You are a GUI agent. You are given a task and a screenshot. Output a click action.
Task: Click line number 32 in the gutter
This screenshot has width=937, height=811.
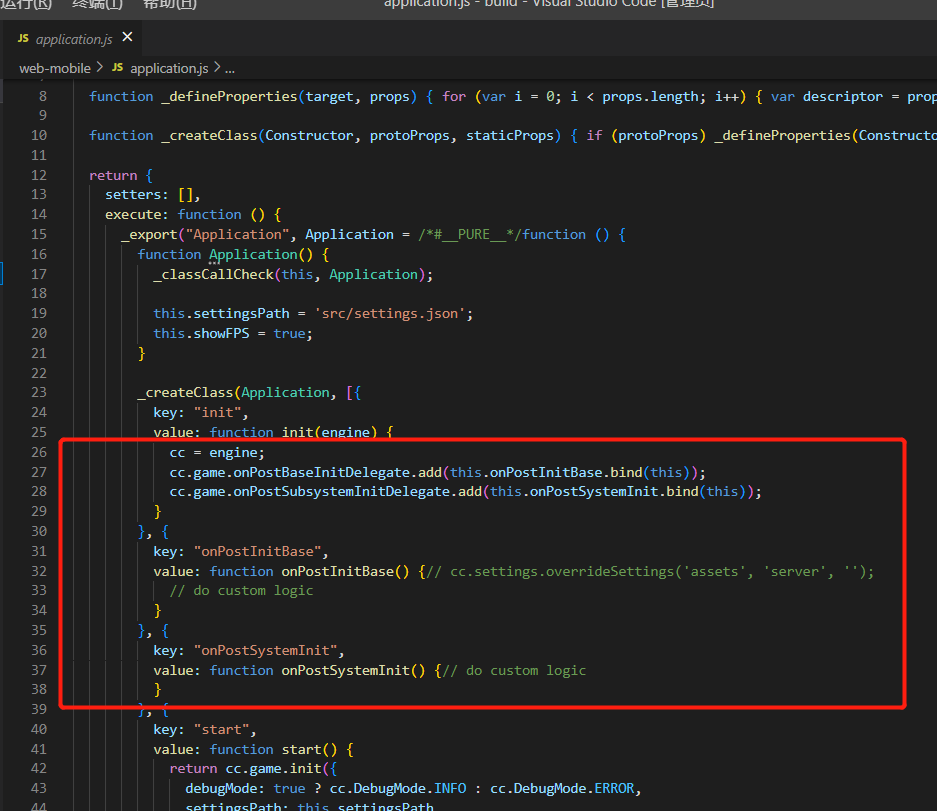[39, 571]
